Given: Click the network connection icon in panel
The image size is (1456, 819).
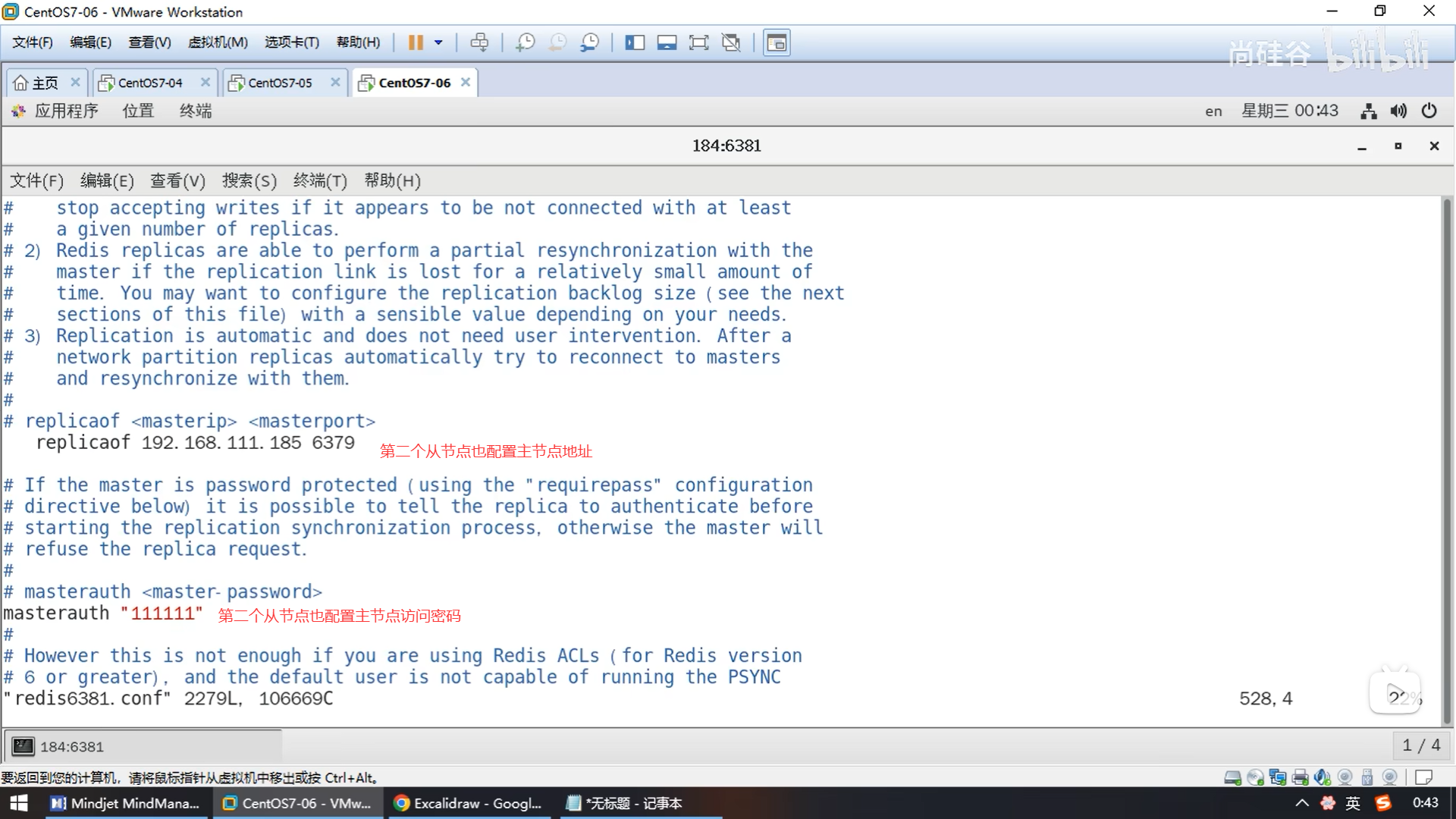Looking at the screenshot, I should click(x=1368, y=111).
